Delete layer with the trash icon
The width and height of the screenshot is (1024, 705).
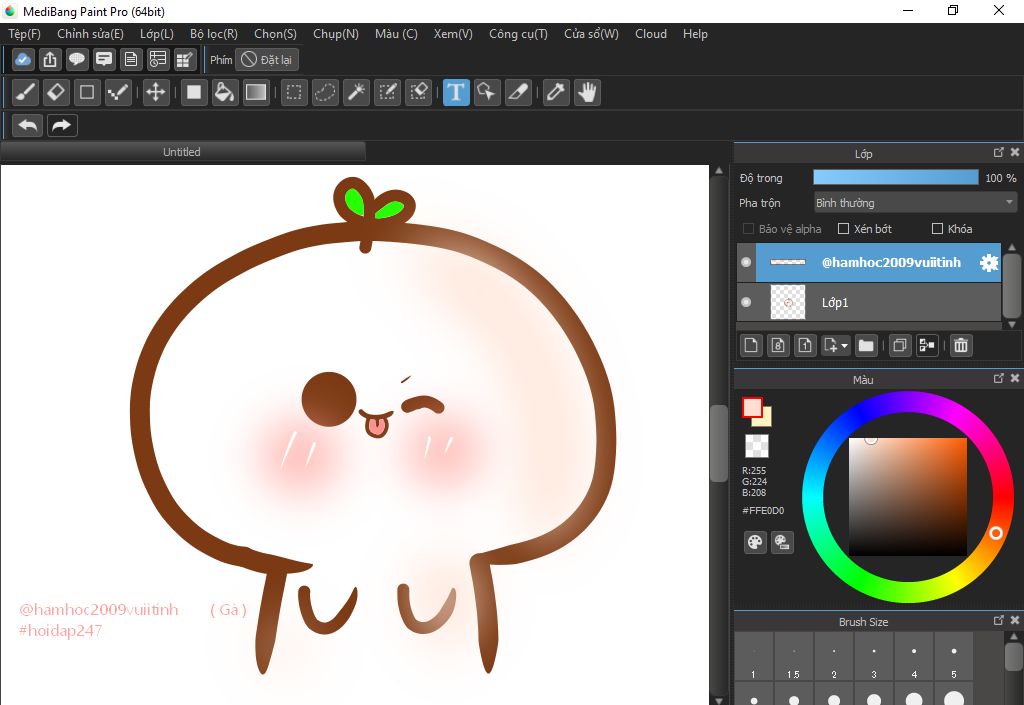coord(961,345)
